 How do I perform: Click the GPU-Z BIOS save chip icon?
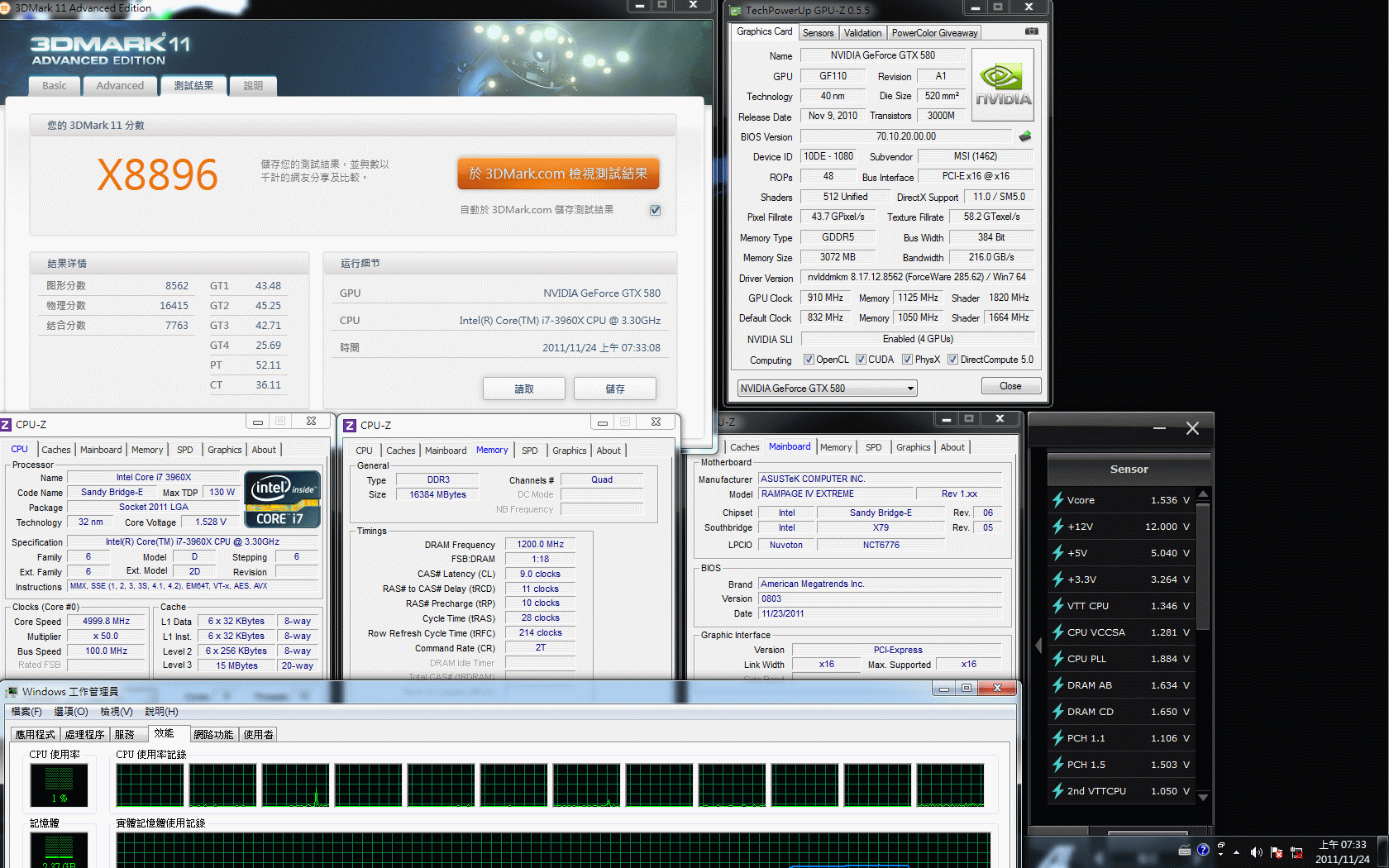[1025, 136]
